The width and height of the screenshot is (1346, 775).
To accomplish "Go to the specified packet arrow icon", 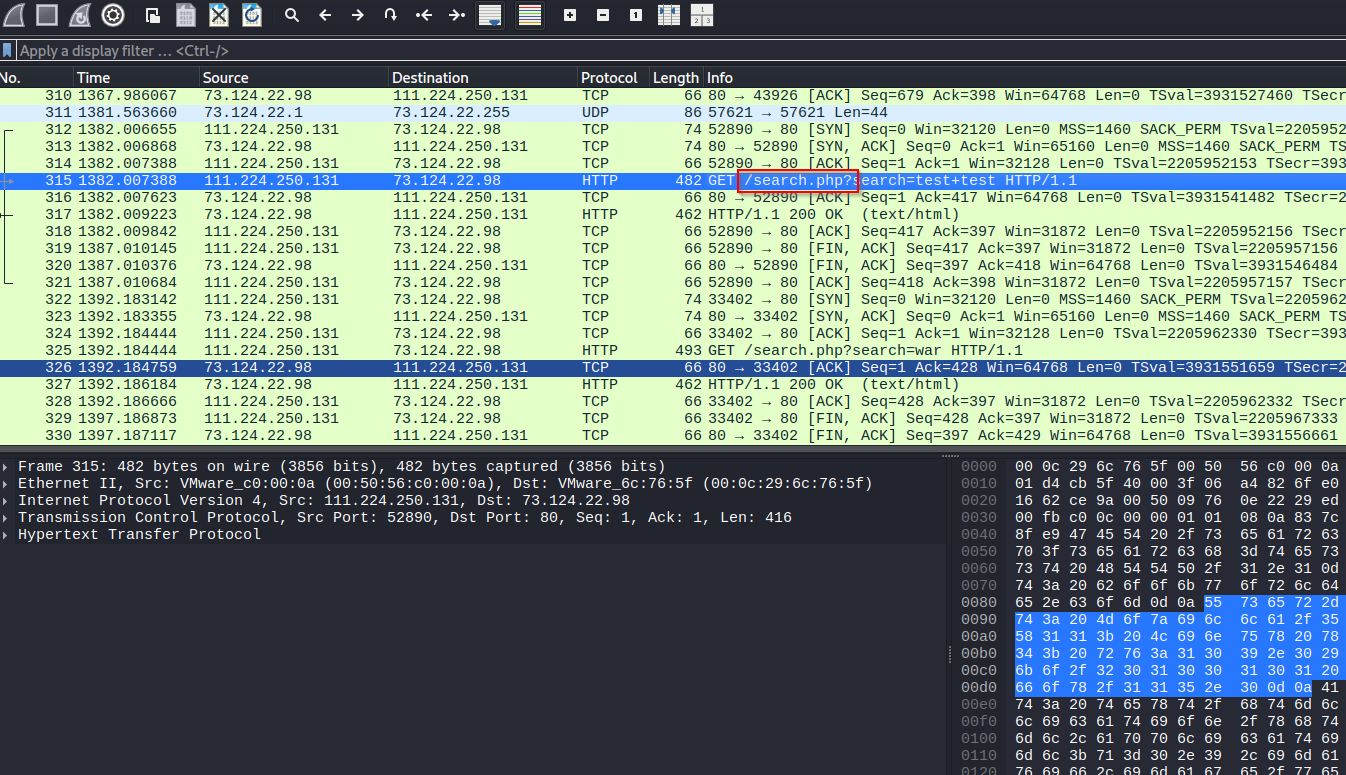I will 391,15.
